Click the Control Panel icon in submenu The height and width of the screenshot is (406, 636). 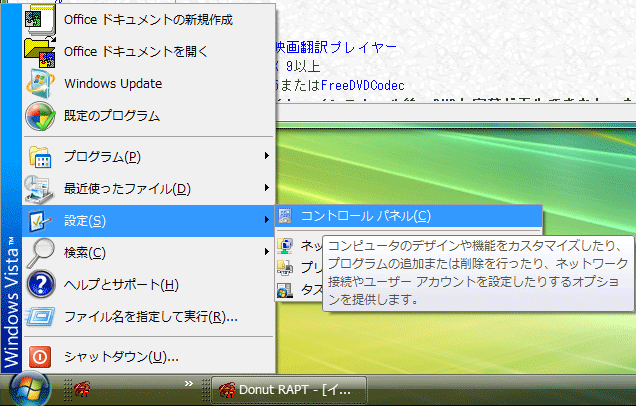click(x=286, y=216)
